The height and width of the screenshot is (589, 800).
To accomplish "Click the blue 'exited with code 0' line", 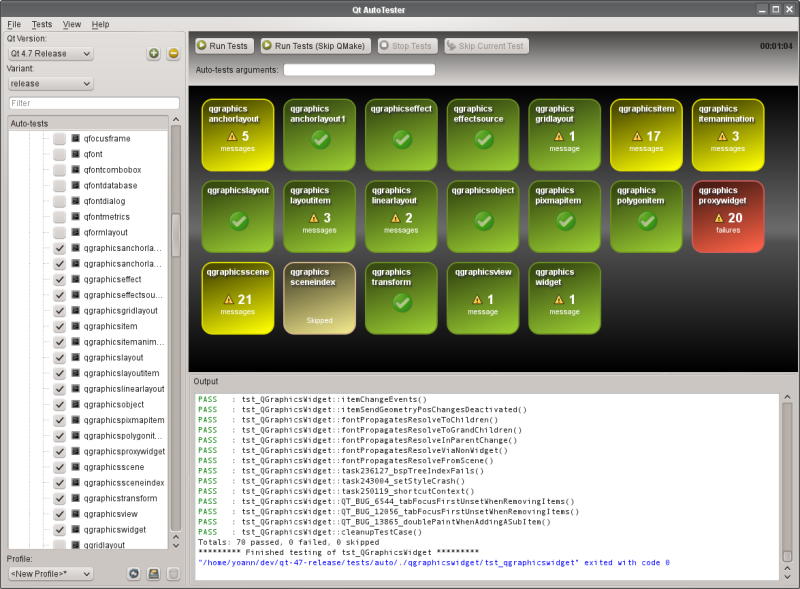I will (x=434, y=562).
